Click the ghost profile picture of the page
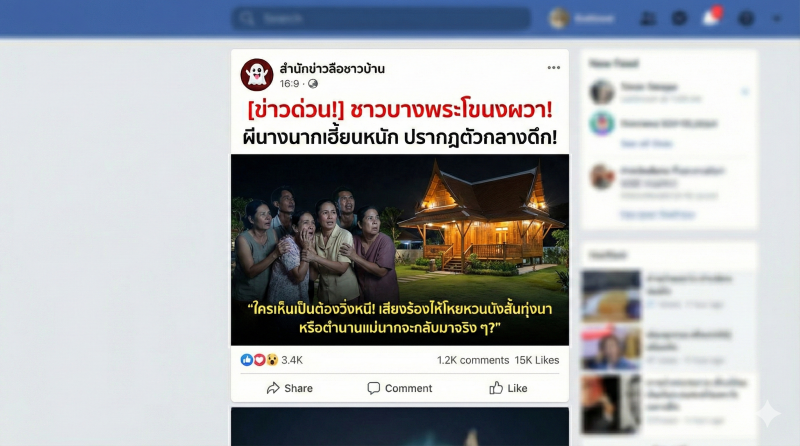Viewport: 800px width, 446px height. point(257,75)
